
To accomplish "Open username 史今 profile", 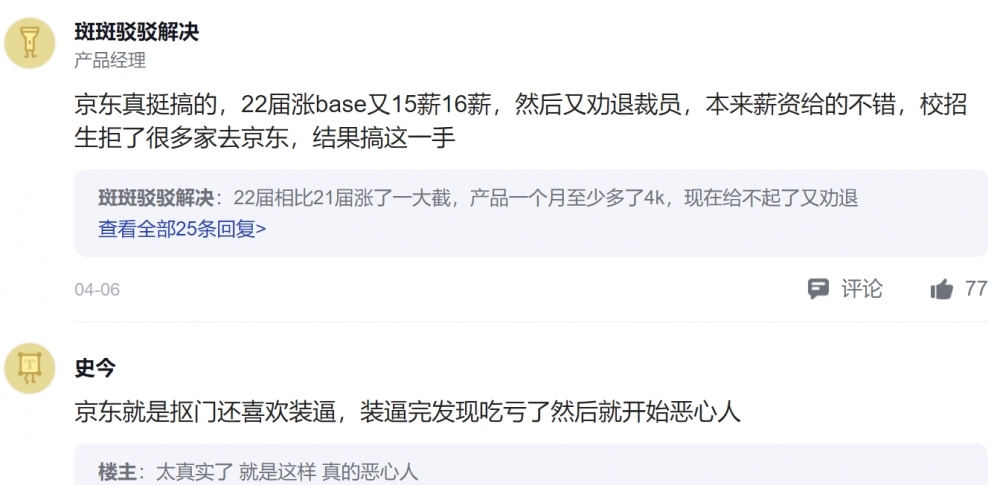I will click(x=95, y=368).
